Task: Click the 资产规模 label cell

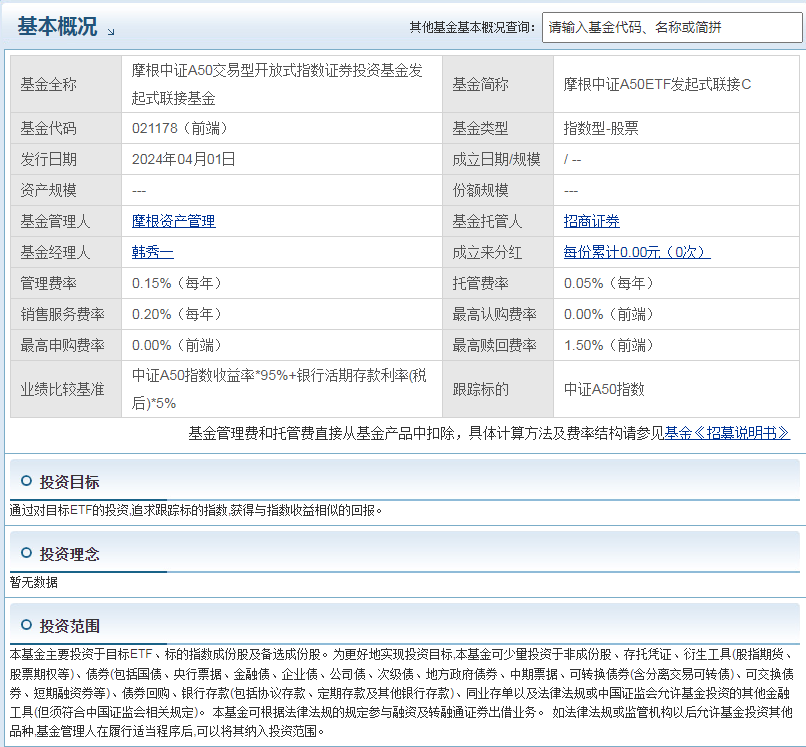Action: click(x=66, y=190)
